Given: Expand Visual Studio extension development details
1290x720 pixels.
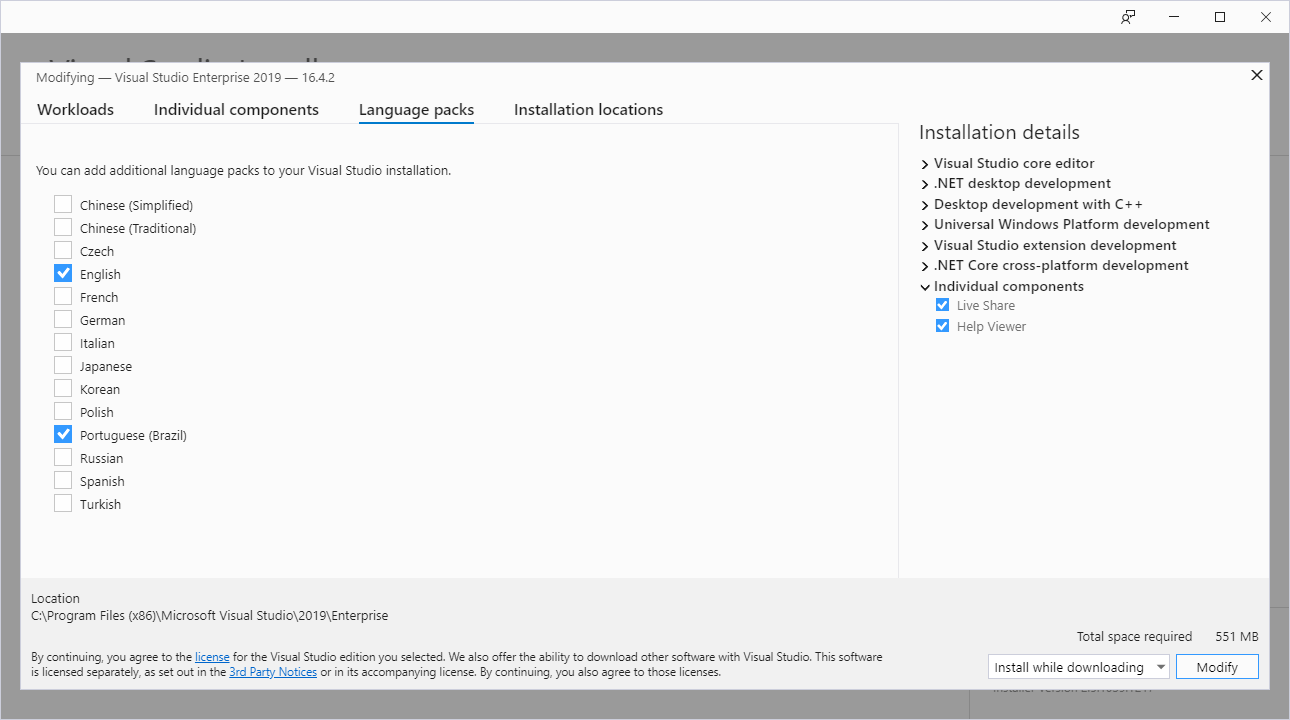Looking at the screenshot, I should [x=925, y=246].
